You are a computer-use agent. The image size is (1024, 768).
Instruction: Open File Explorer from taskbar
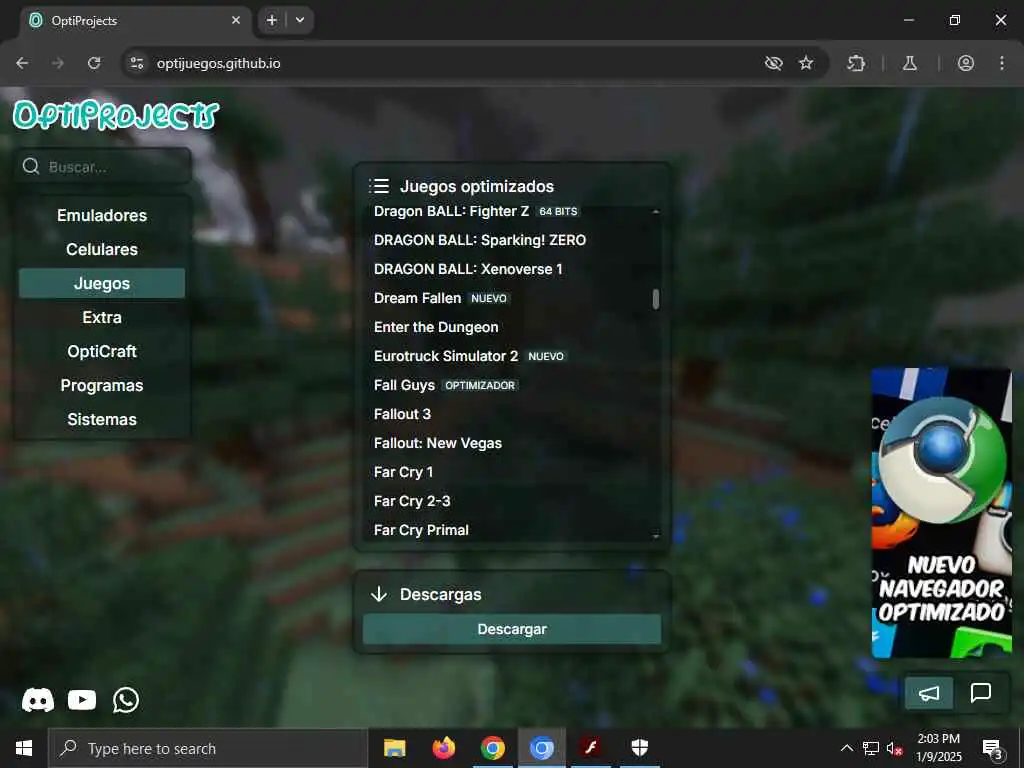coord(394,748)
